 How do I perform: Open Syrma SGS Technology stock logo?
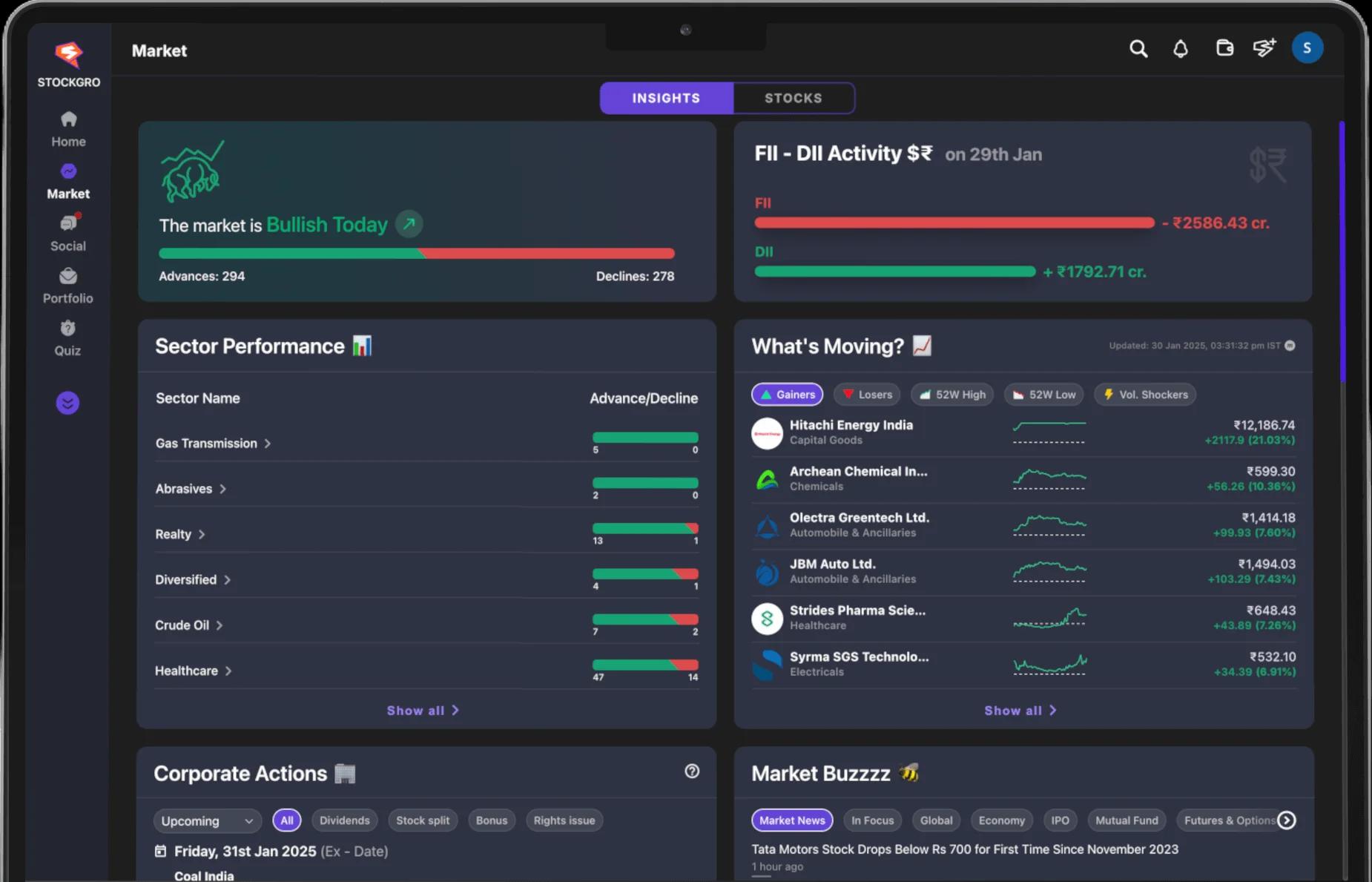click(767, 665)
